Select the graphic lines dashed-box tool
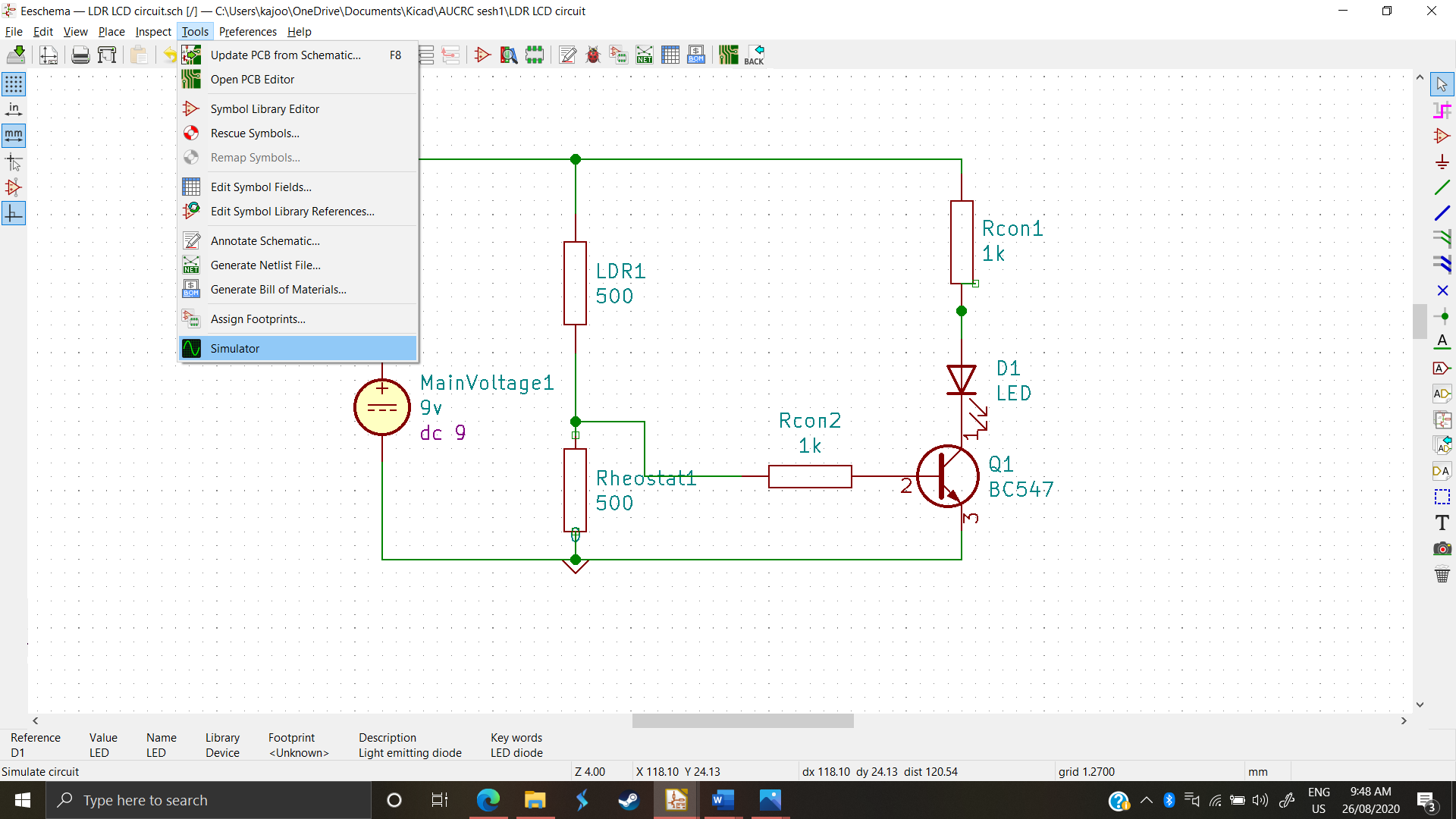The width and height of the screenshot is (1456, 819). 1442,497
